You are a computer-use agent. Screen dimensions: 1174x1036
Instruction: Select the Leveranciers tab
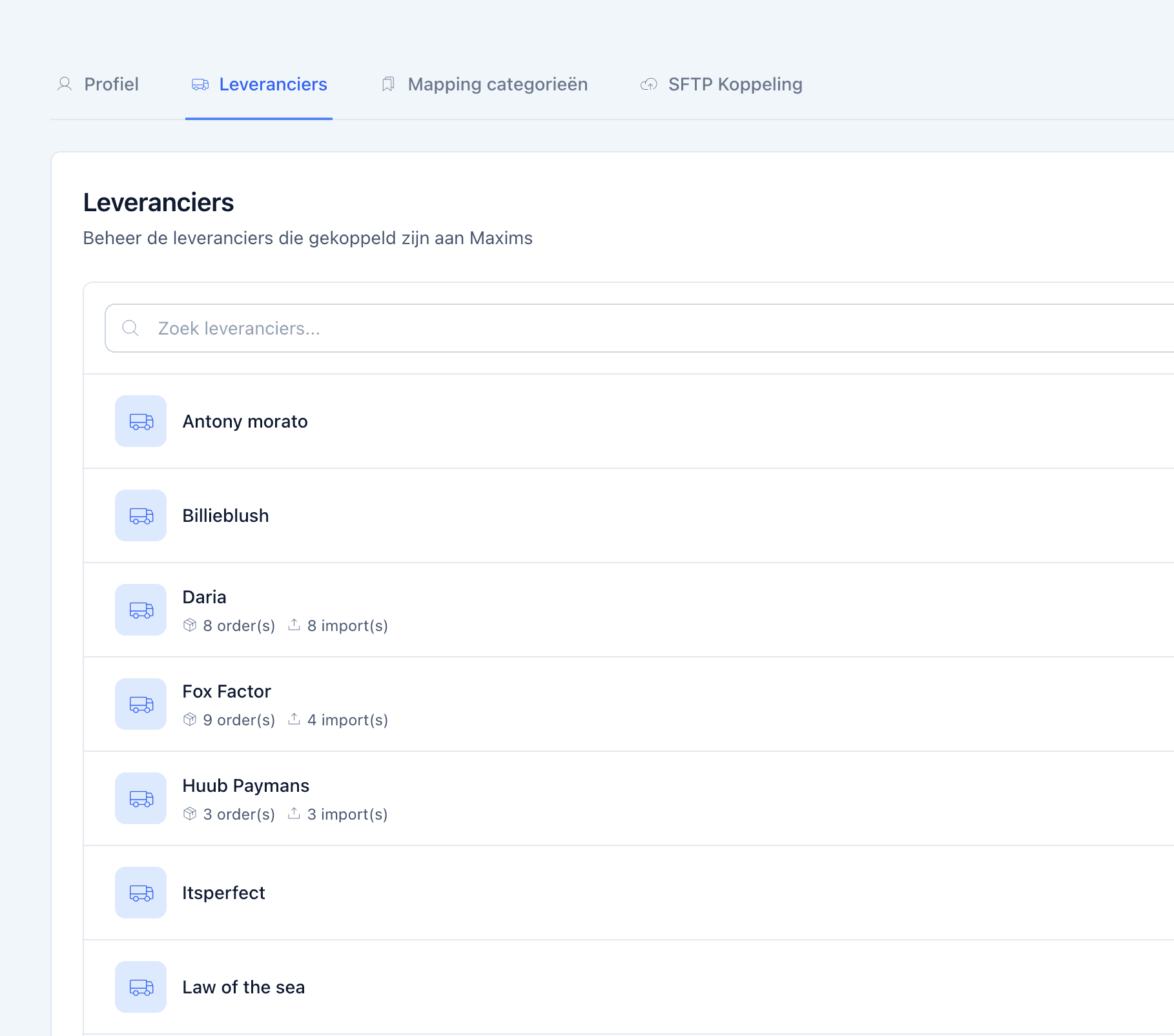click(273, 84)
